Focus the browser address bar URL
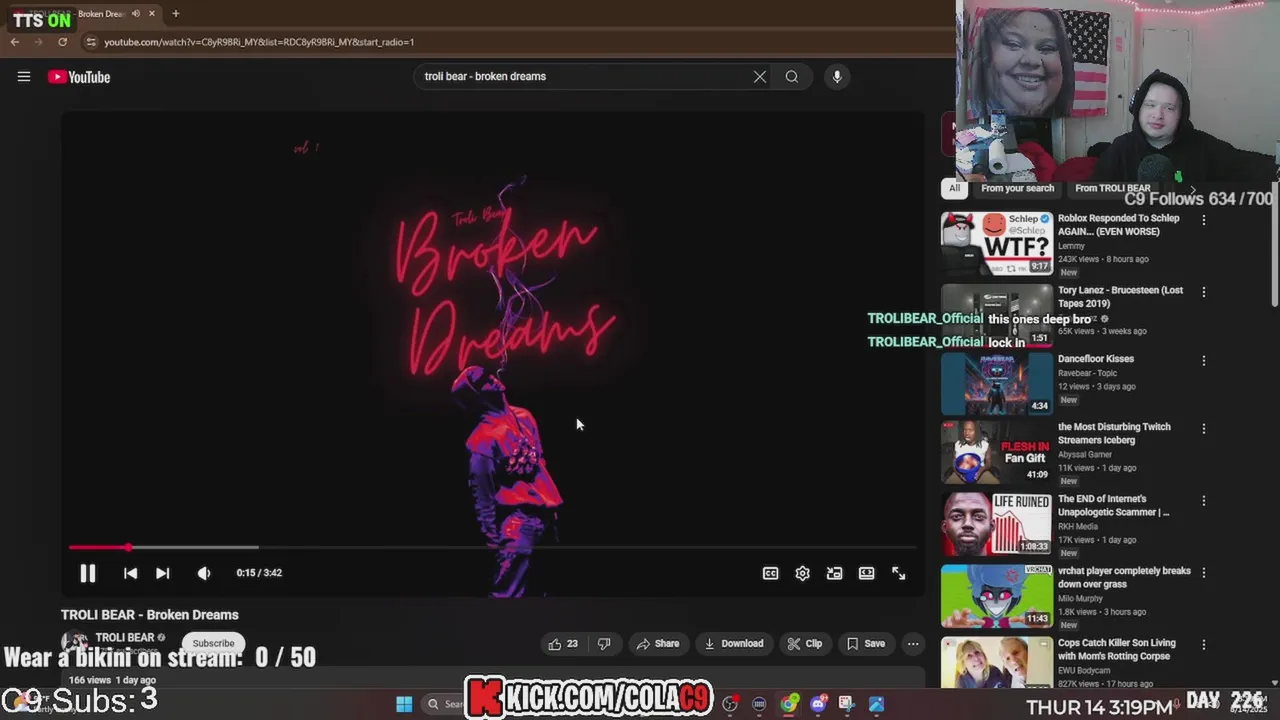Image resolution: width=1280 pixels, height=720 pixels. pyautogui.click(x=259, y=42)
